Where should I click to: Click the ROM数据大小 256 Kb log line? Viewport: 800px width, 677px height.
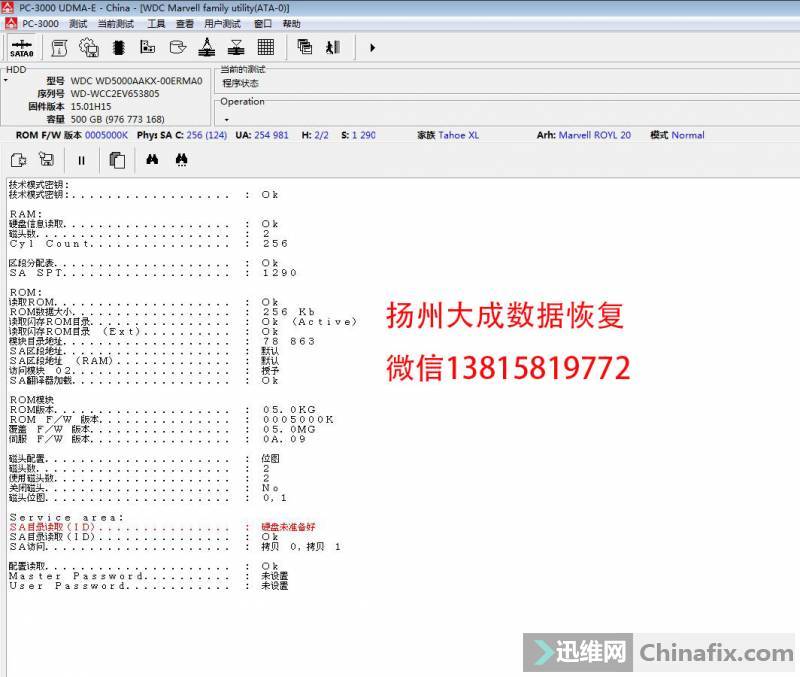(x=162, y=312)
